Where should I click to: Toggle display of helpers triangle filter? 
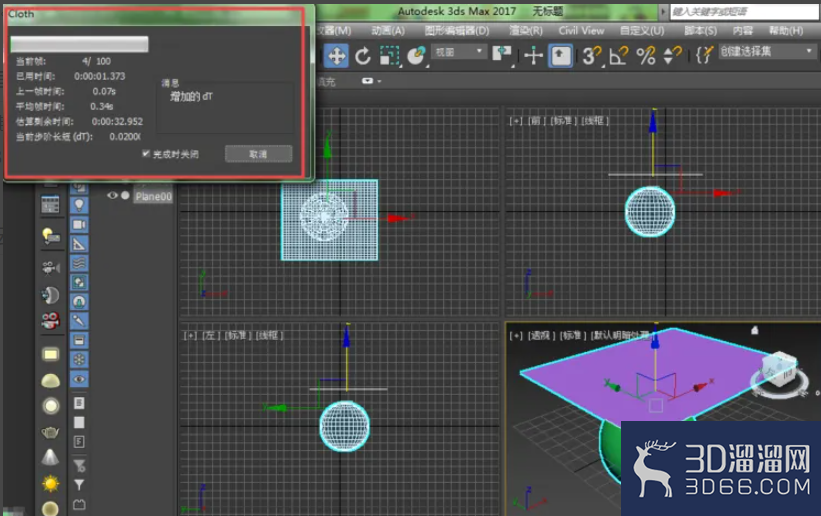(x=79, y=244)
